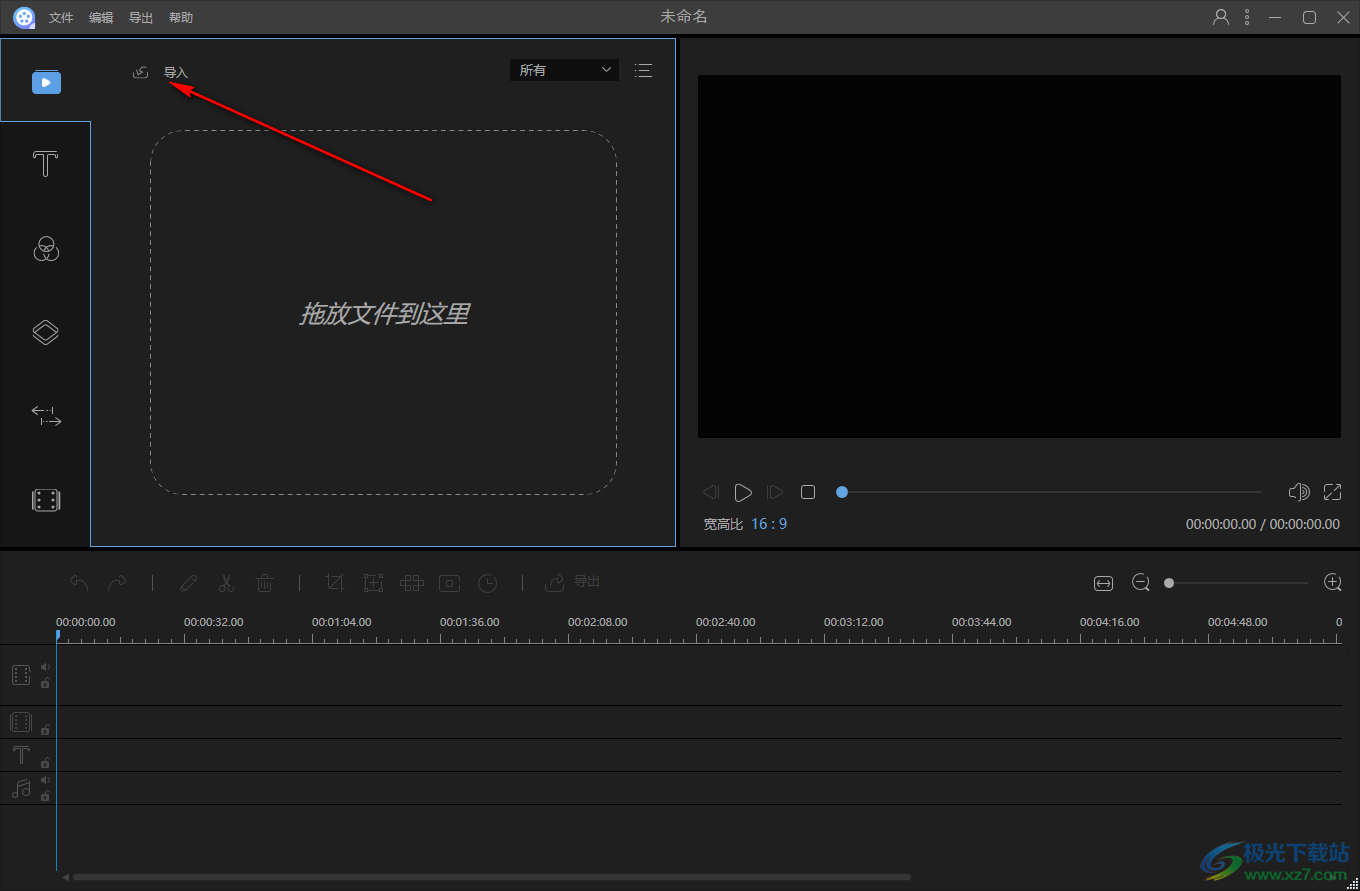Toggle the media list view icon

pos(643,70)
